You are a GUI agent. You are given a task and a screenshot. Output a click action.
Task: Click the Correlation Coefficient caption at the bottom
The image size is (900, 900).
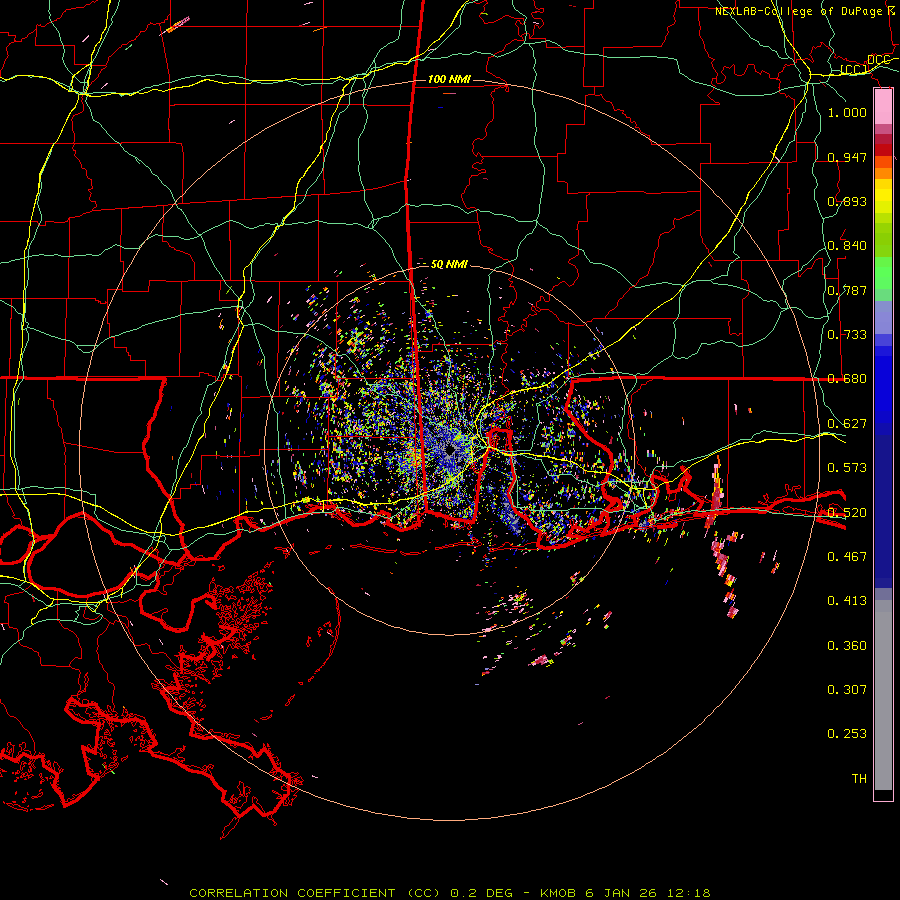[449, 893]
